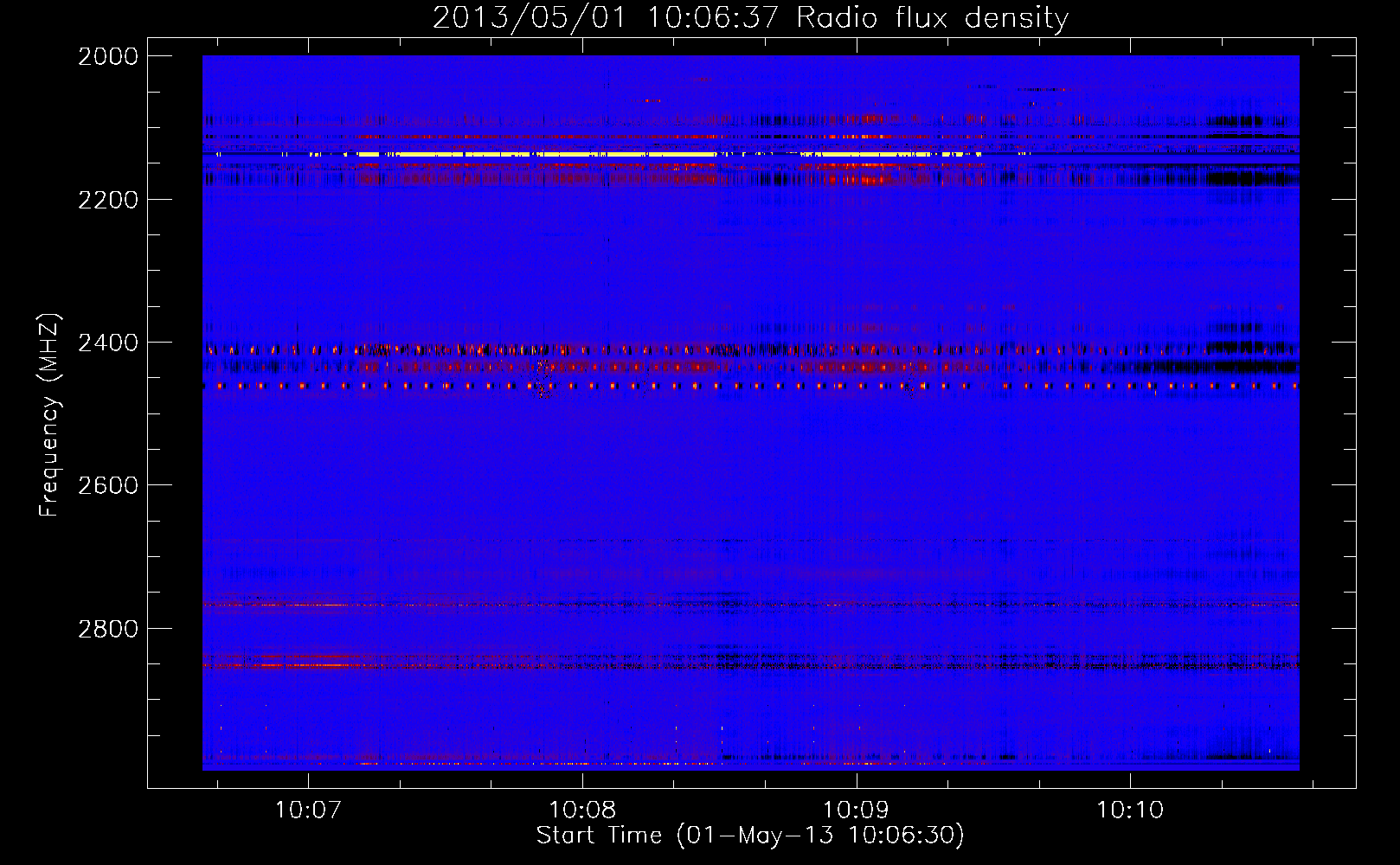Click the dotted red band near 2460 MHz
Image resolution: width=1400 pixels, height=865 pixels.
750,386
